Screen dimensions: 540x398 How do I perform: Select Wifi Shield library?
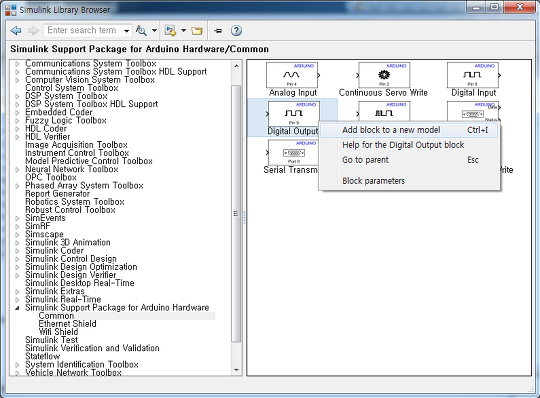tap(59, 332)
